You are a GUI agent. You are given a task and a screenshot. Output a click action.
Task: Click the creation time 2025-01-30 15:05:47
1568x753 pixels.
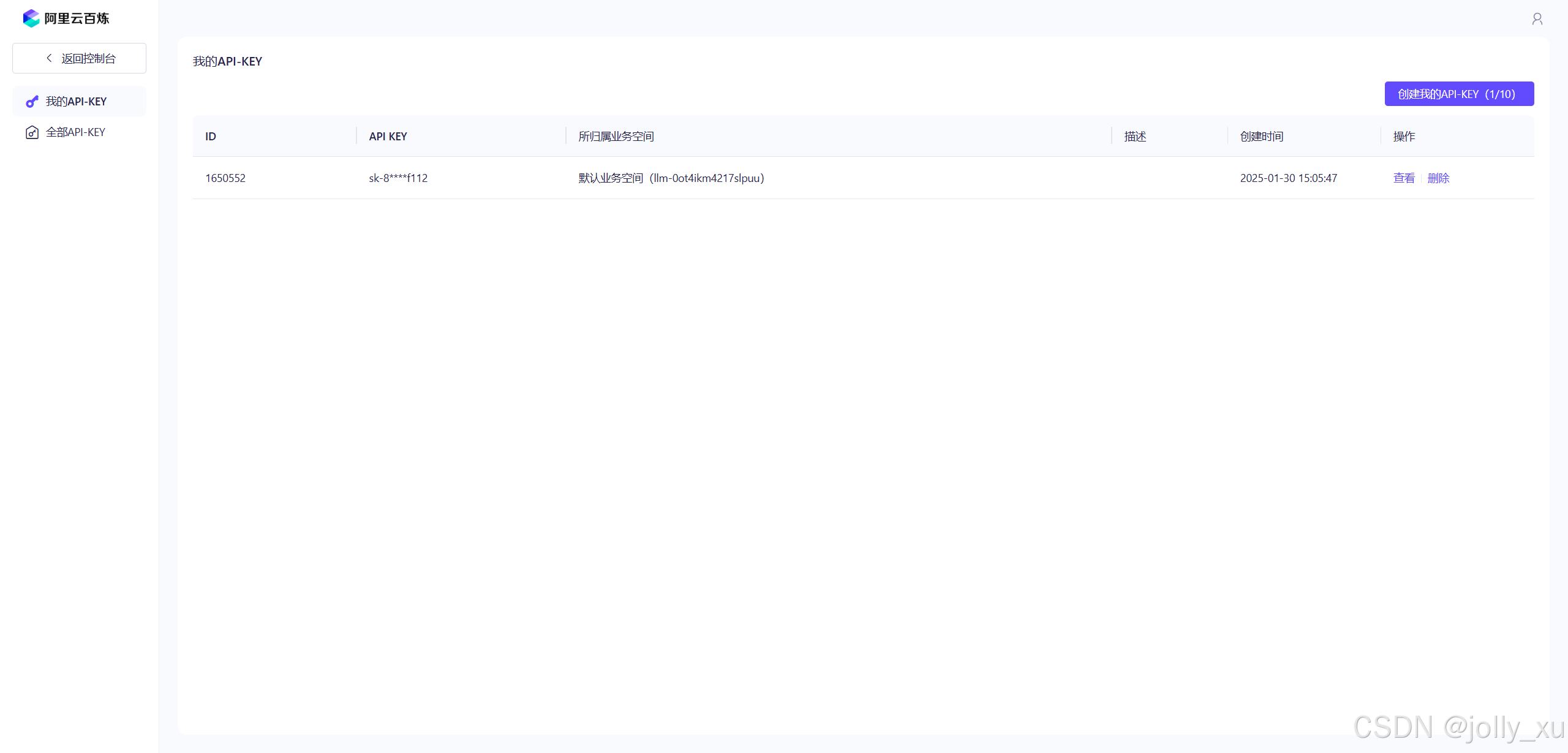point(1288,178)
